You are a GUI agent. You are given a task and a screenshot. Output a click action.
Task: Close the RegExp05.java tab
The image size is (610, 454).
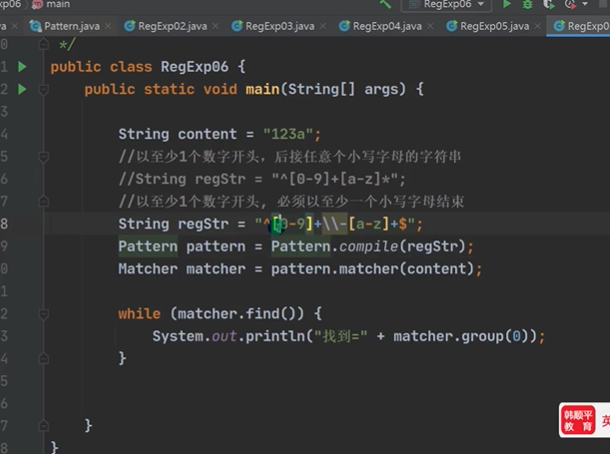(x=538, y=26)
